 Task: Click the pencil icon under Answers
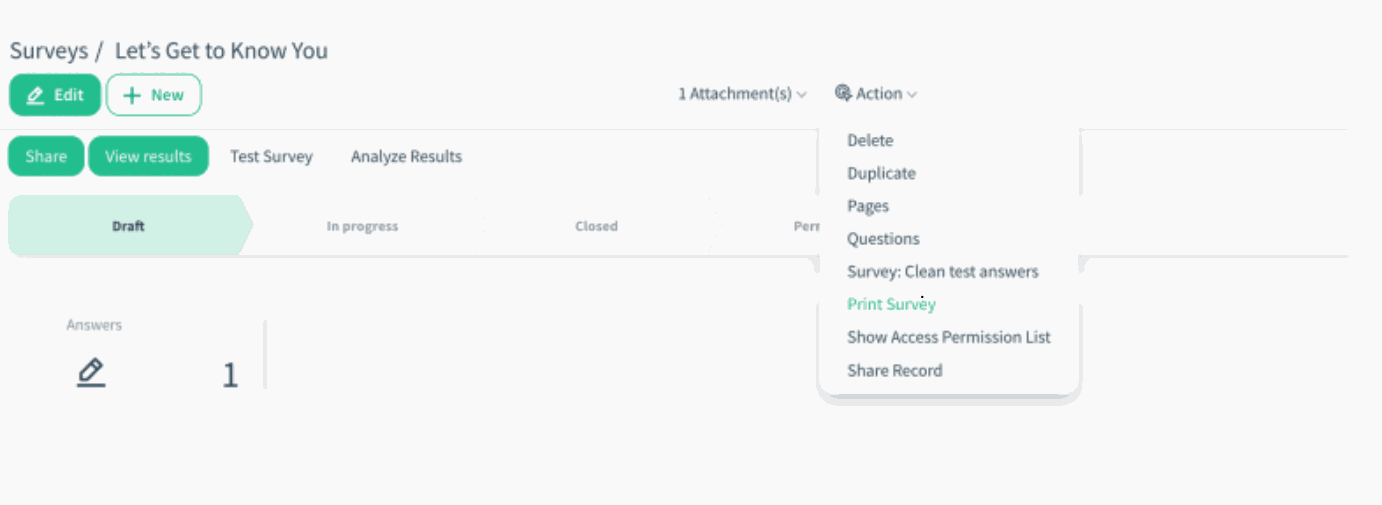tap(91, 373)
